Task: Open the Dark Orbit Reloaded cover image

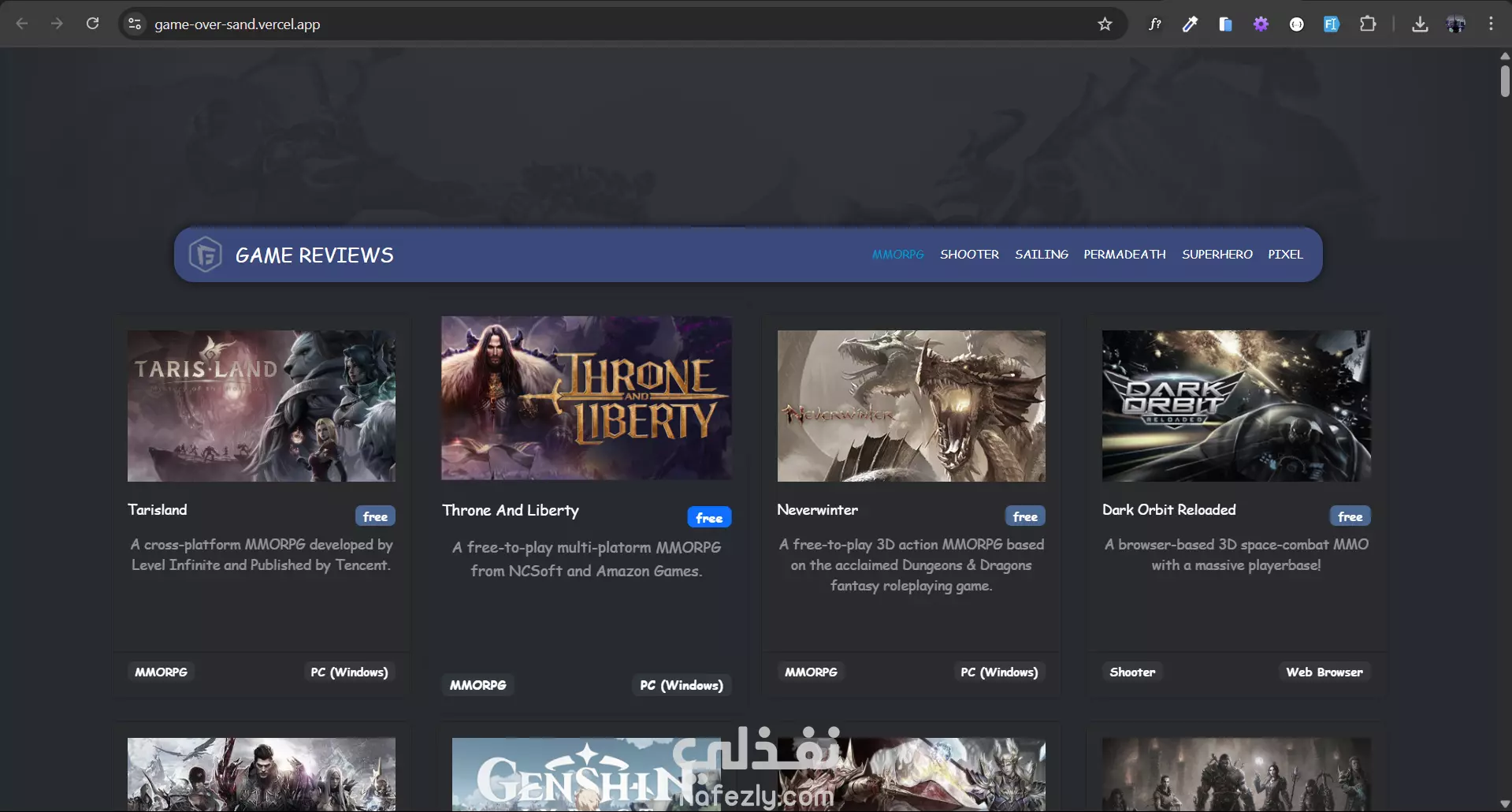Action: pyautogui.click(x=1236, y=406)
